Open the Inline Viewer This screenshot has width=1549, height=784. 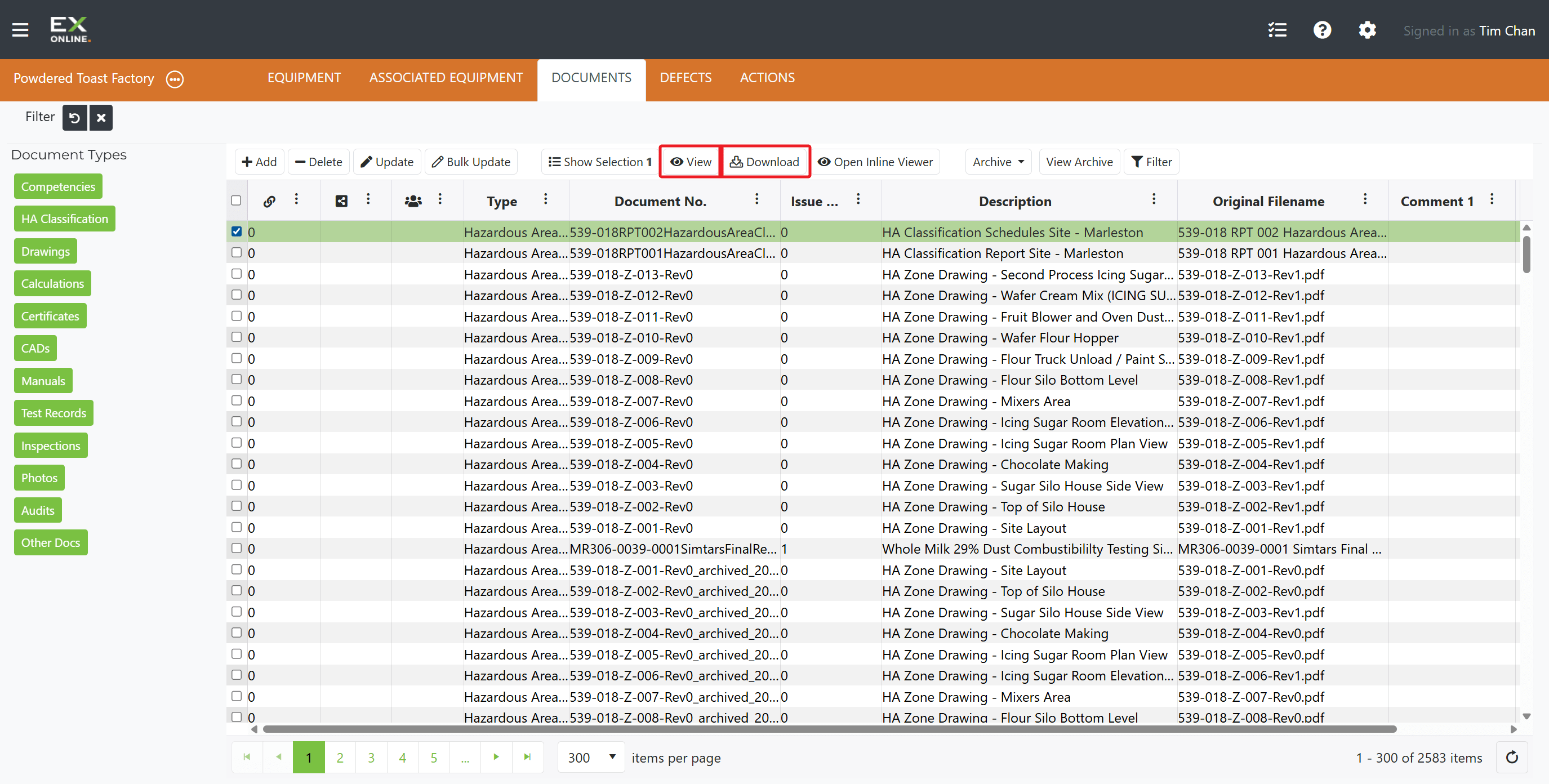pos(875,162)
